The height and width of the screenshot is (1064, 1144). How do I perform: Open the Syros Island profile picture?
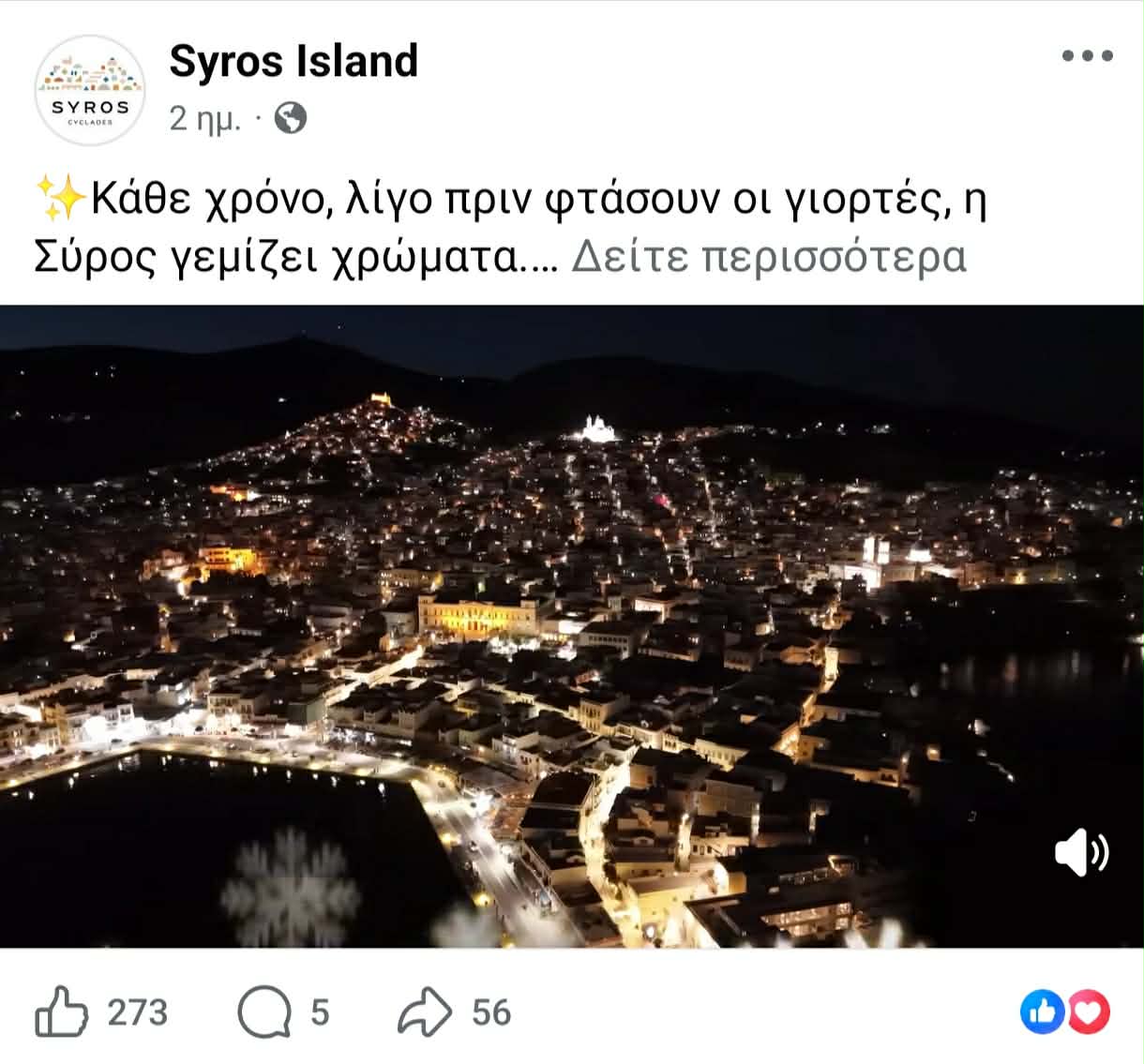[90, 90]
